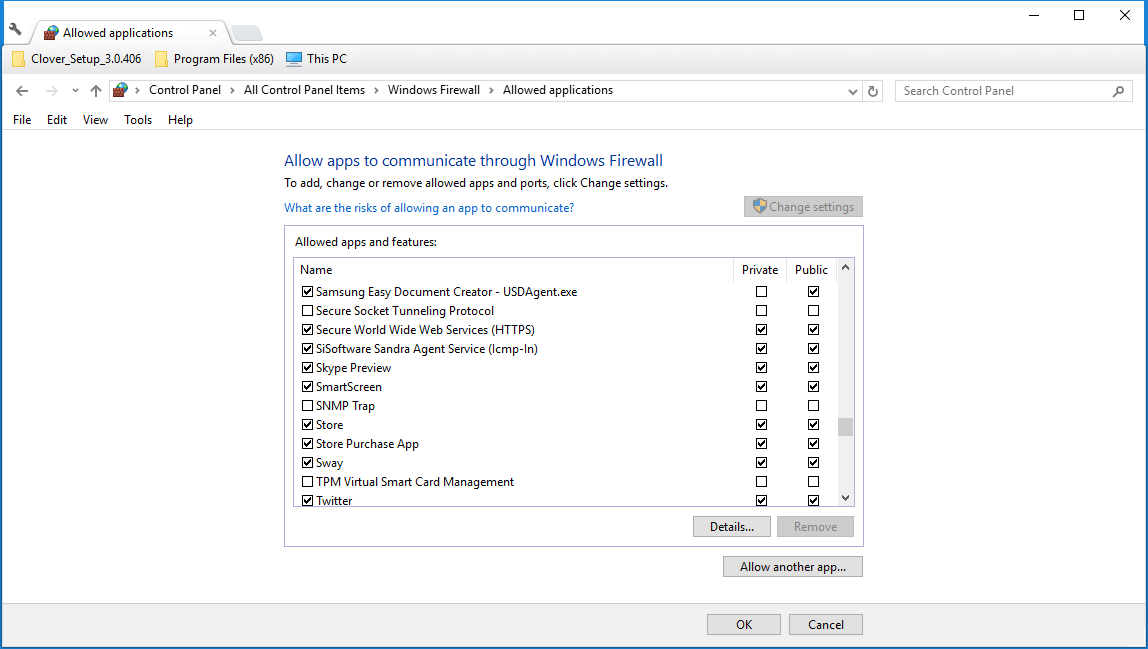Uncheck SmartScreen name checkbox
This screenshot has height=649, width=1148.
[x=308, y=387]
